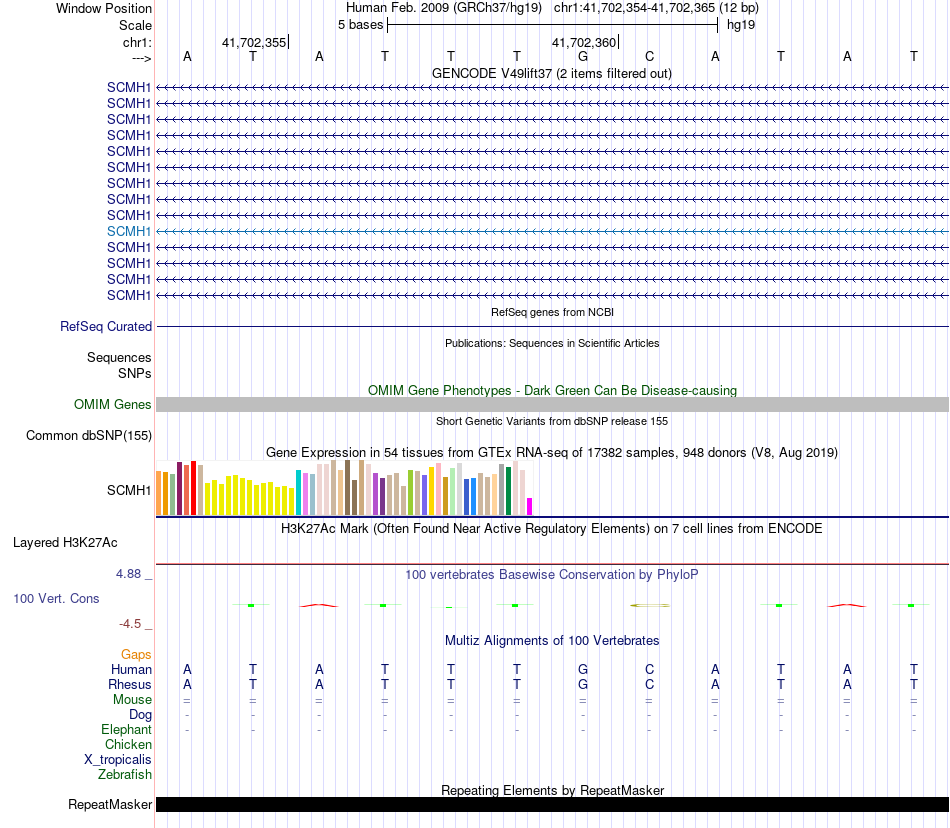The width and height of the screenshot is (950, 828).
Task: Click the chr1: ruler label
Action: (x=137, y=42)
